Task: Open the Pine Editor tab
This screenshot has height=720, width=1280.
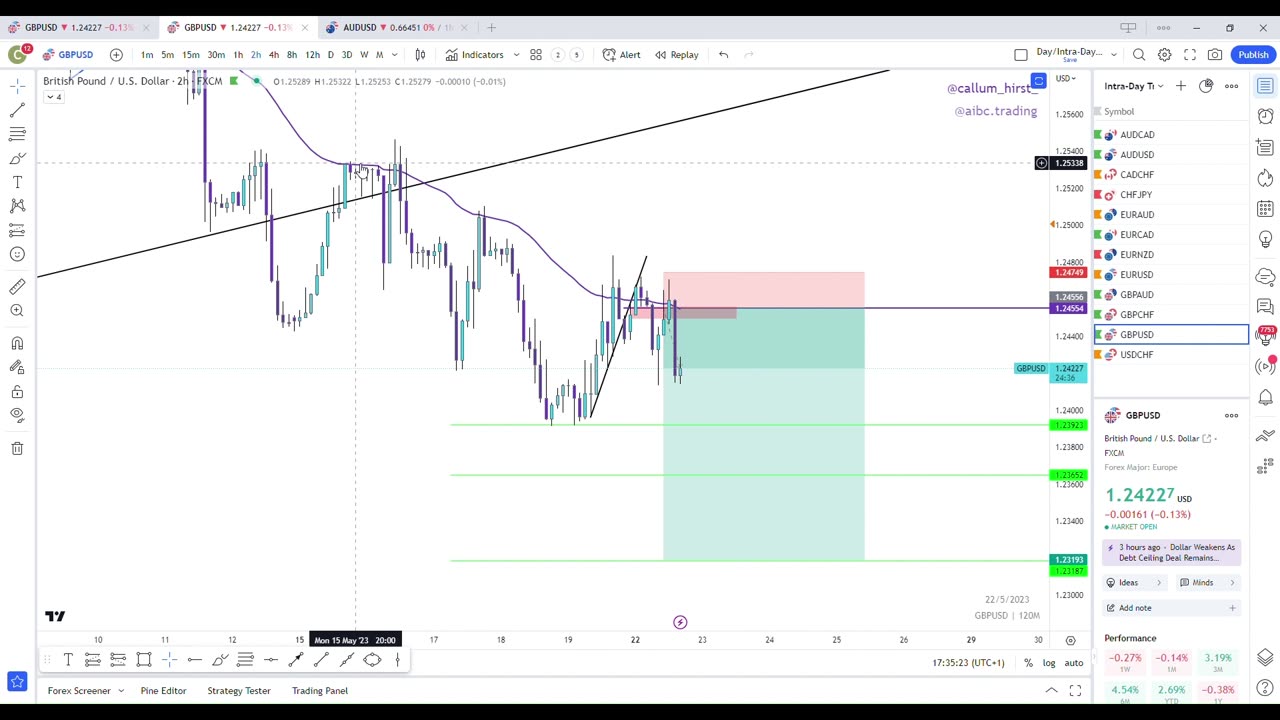Action: (x=163, y=691)
